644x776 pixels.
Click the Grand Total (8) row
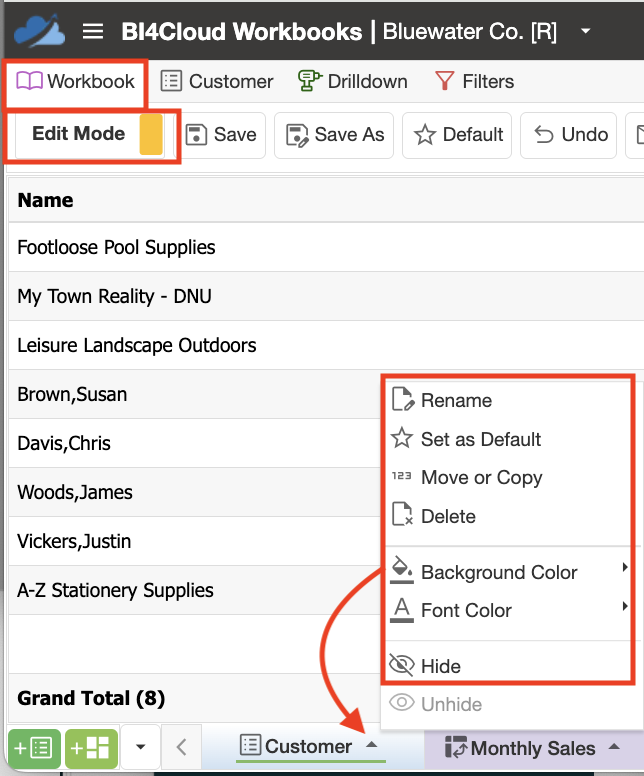[195, 698]
